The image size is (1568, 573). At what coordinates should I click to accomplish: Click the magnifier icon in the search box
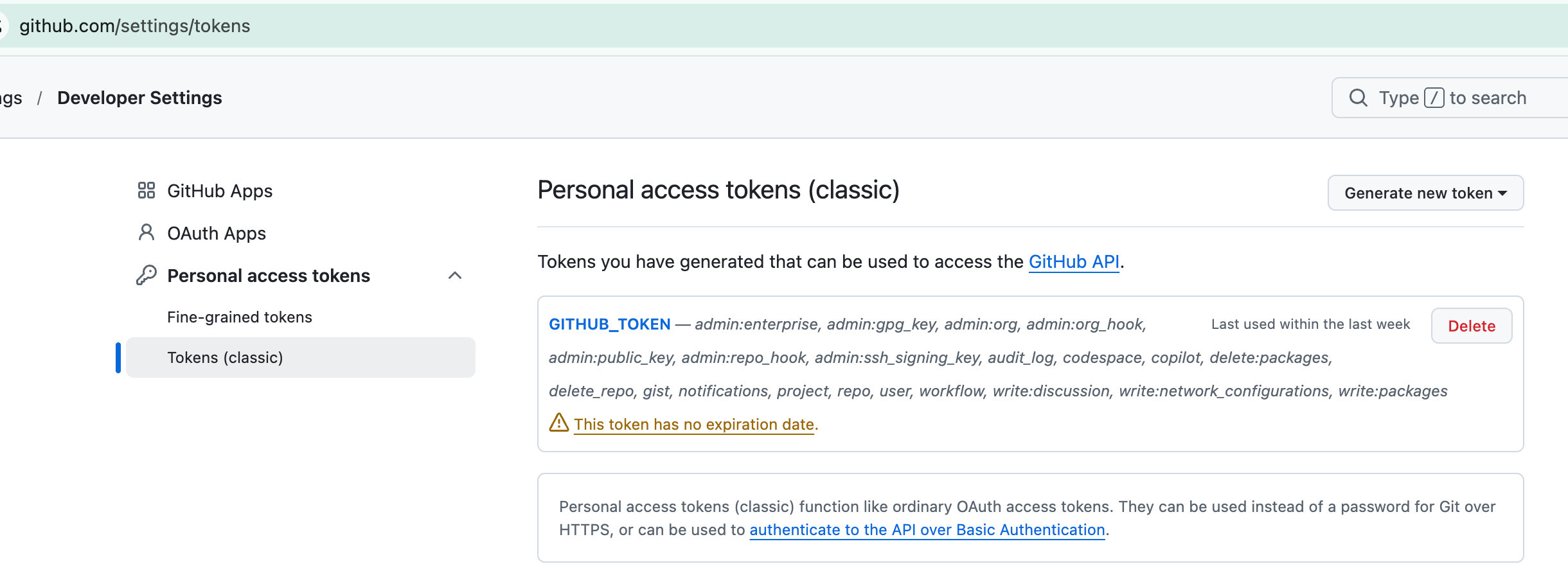click(x=1358, y=98)
